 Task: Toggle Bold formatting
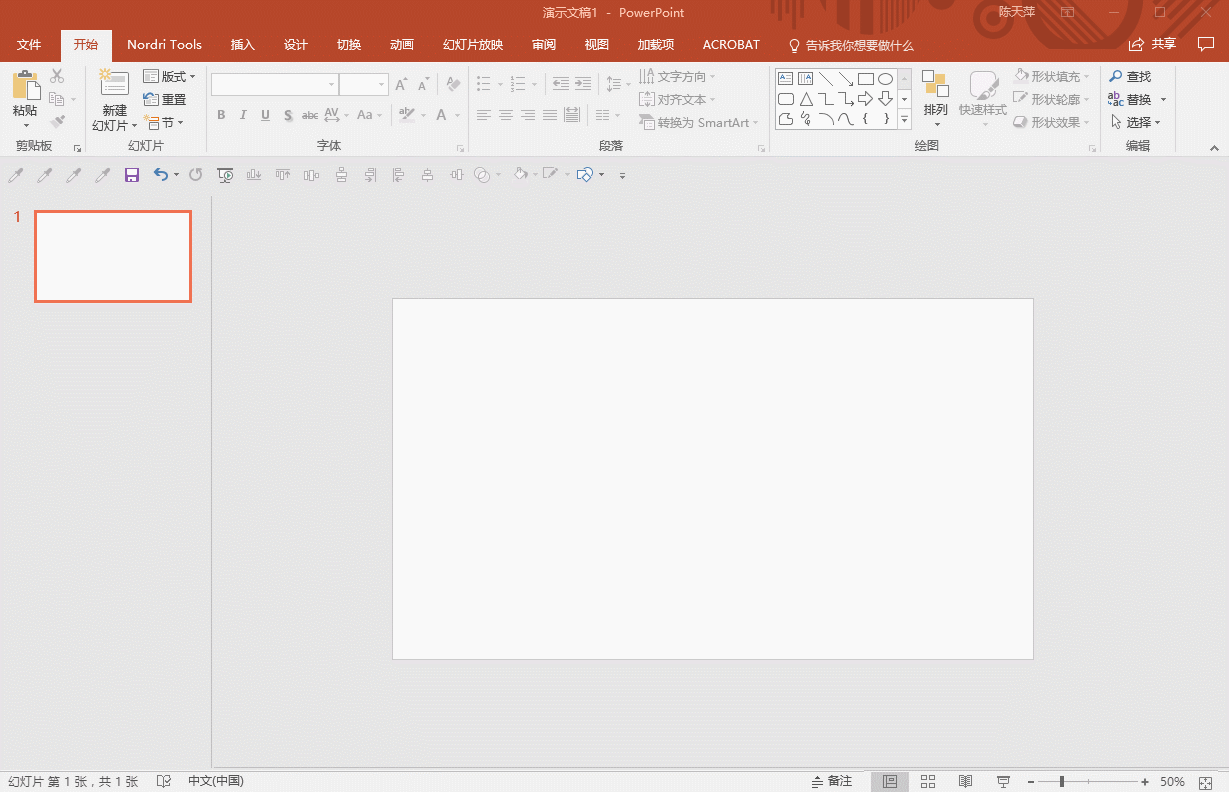pyautogui.click(x=221, y=115)
